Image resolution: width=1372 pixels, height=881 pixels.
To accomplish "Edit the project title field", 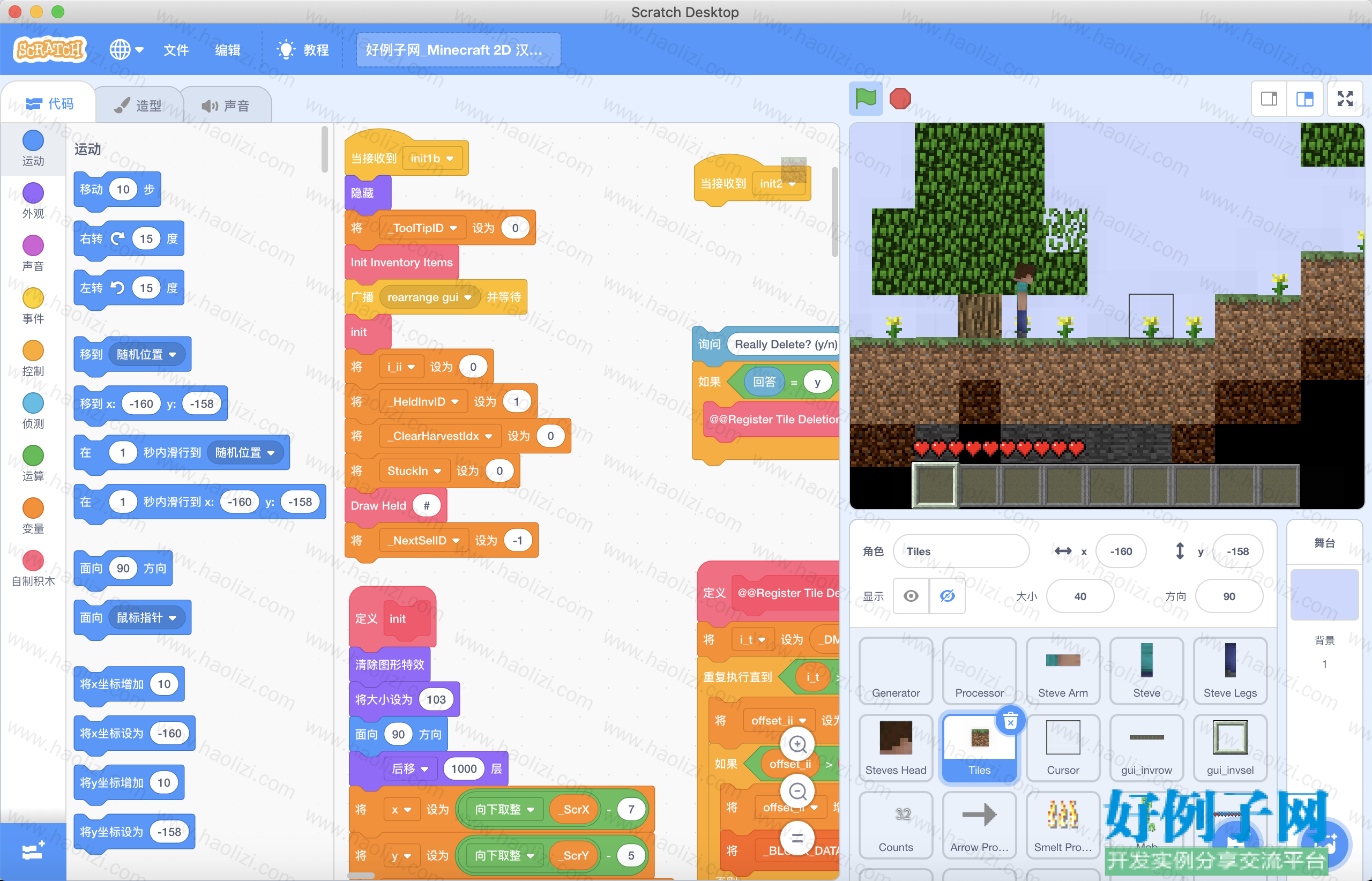I will 458,50.
